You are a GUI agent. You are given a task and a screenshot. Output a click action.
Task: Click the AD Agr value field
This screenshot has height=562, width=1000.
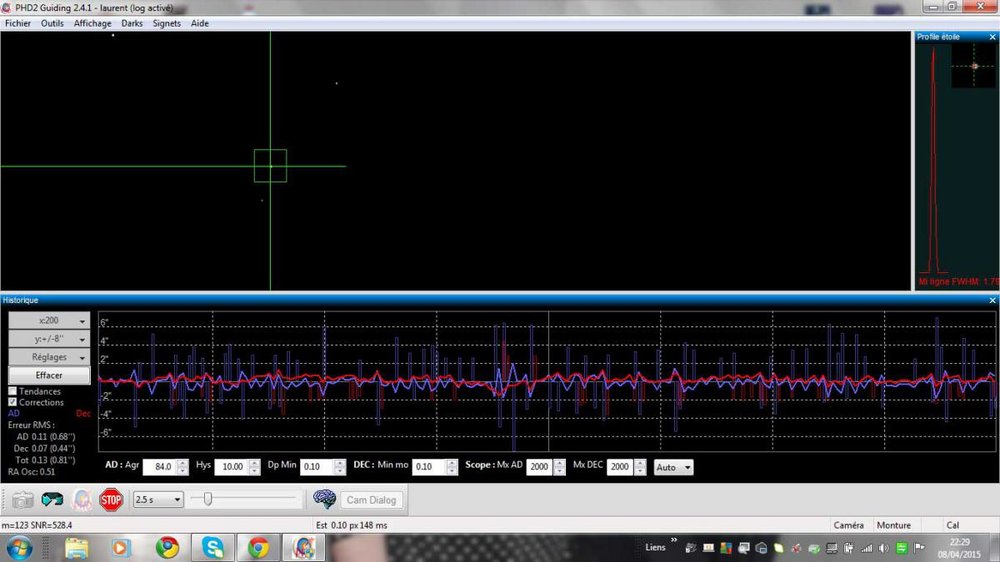(159, 467)
